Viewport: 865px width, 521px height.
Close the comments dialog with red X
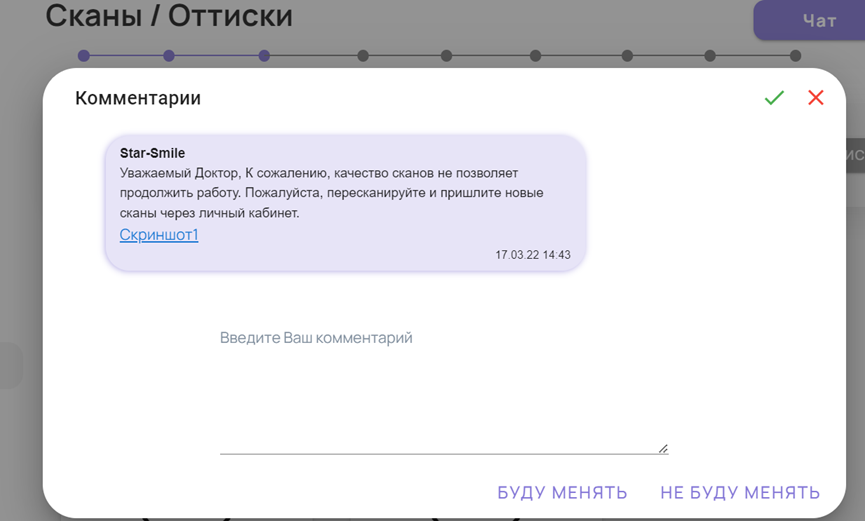click(815, 98)
